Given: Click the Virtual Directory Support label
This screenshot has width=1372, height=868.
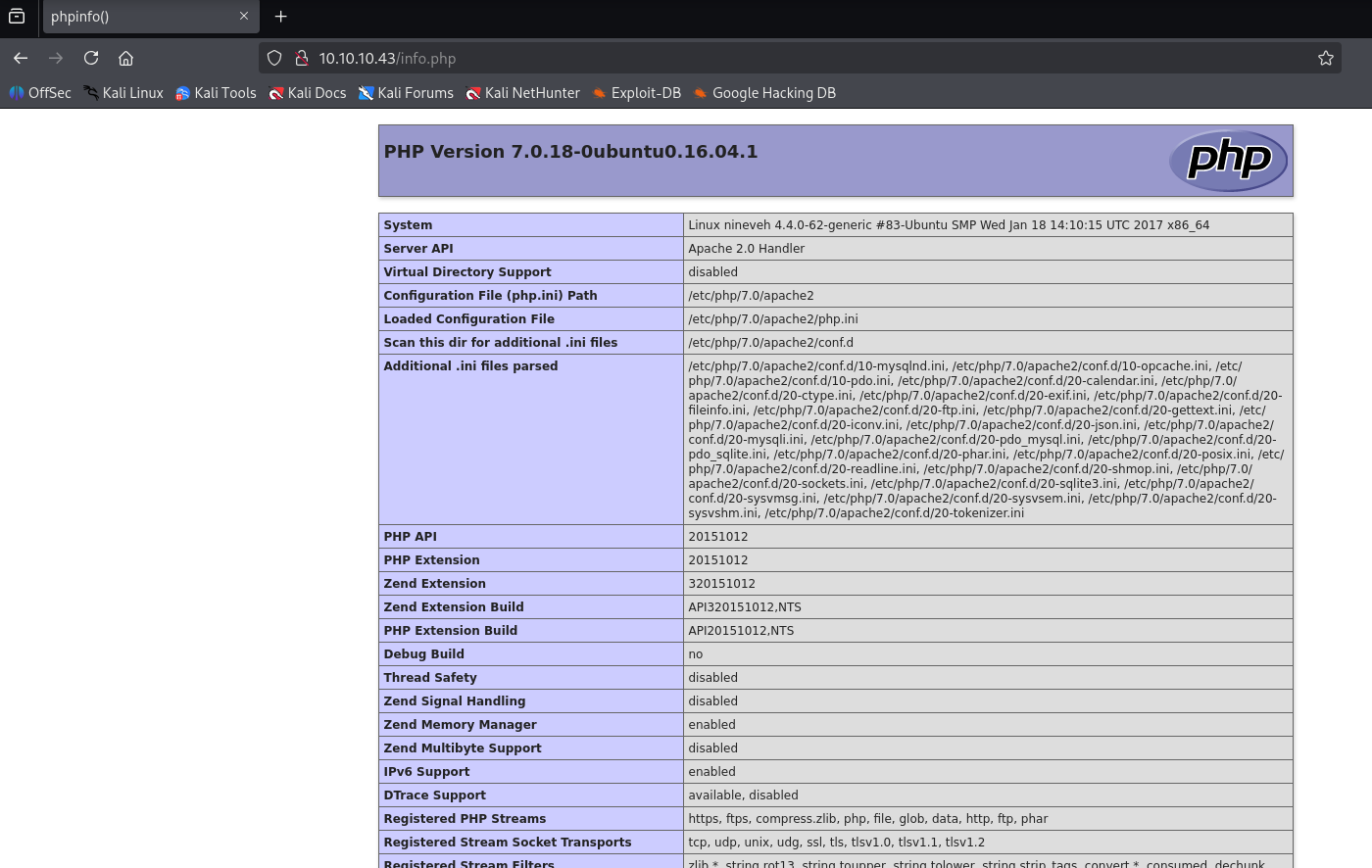Looking at the screenshot, I should (x=467, y=272).
